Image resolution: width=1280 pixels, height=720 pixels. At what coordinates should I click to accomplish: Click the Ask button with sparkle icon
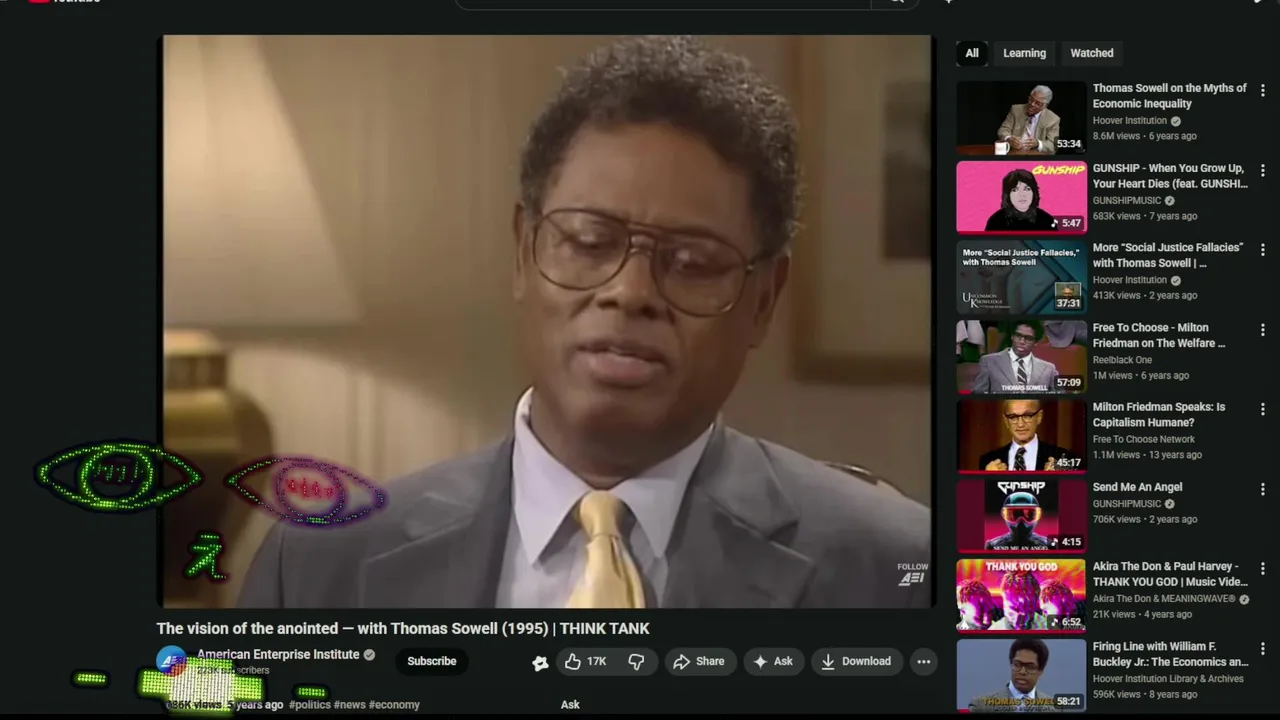[x=773, y=661]
